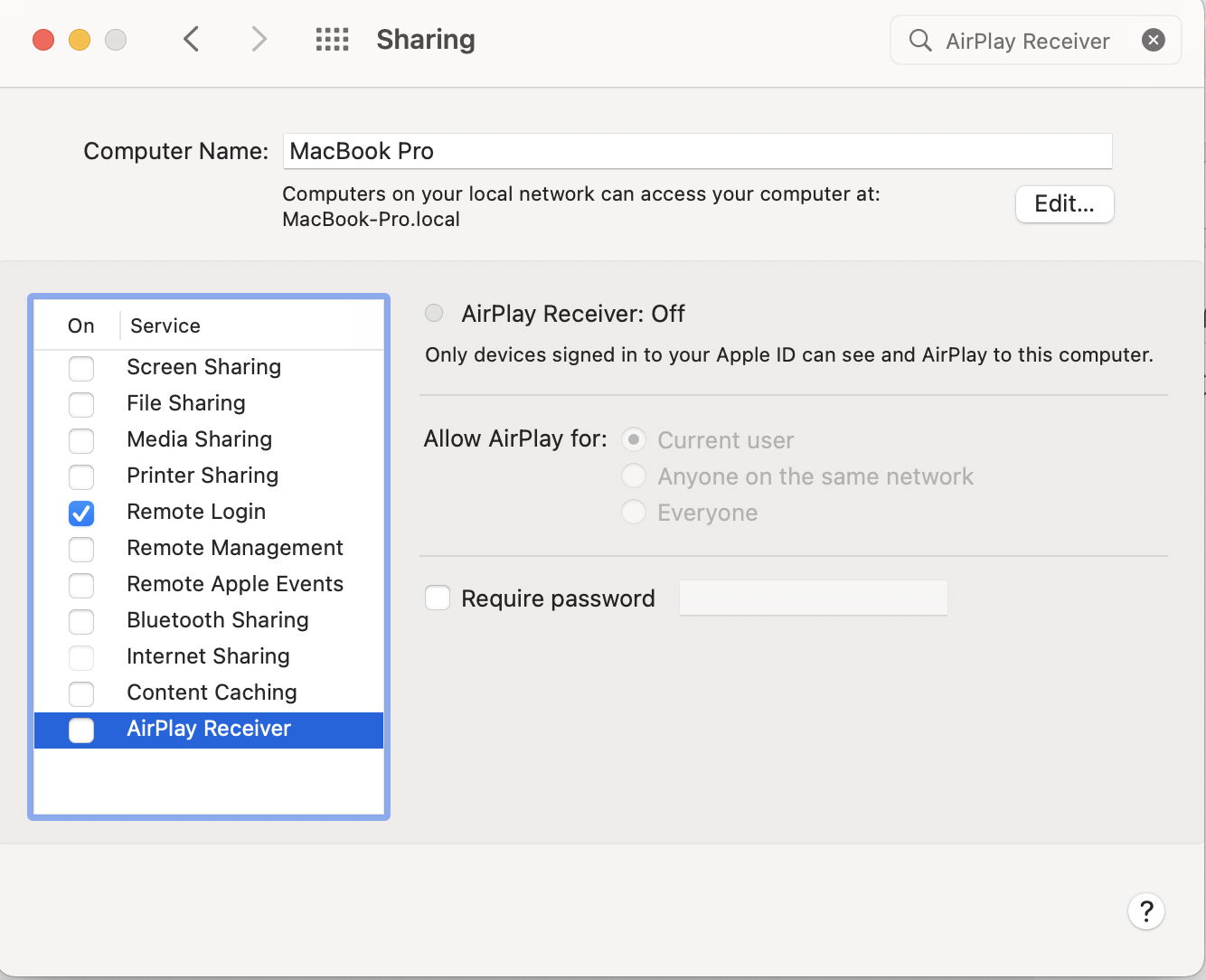
Task: Toggle the Bluetooth Sharing checkbox
Action: pyautogui.click(x=81, y=621)
